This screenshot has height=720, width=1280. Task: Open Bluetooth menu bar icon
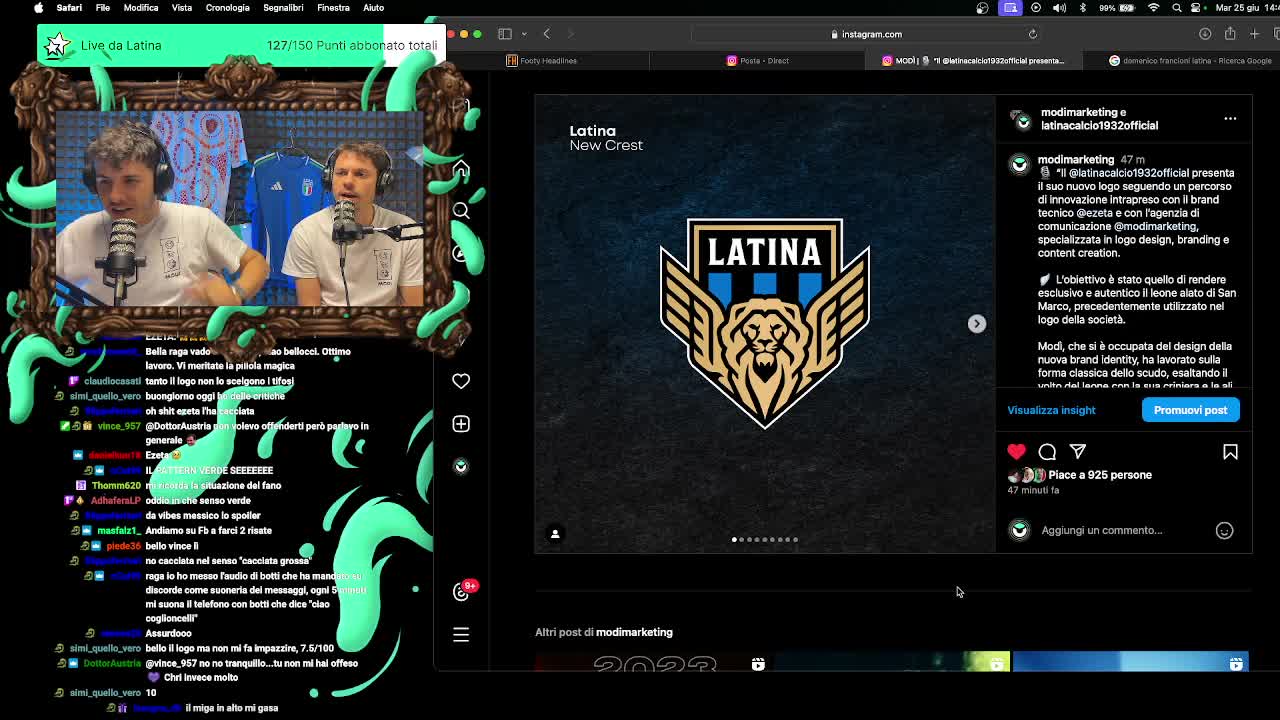(x=1083, y=8)
